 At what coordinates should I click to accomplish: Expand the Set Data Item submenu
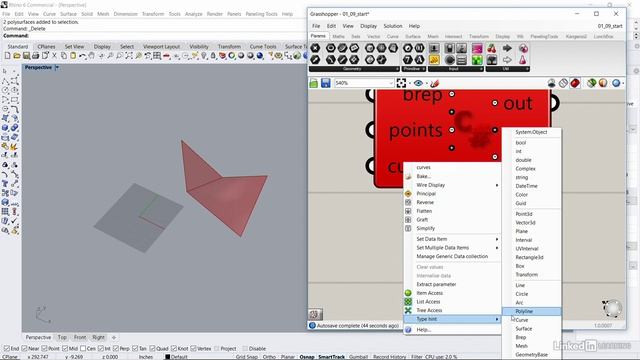(x=452, y=239)
